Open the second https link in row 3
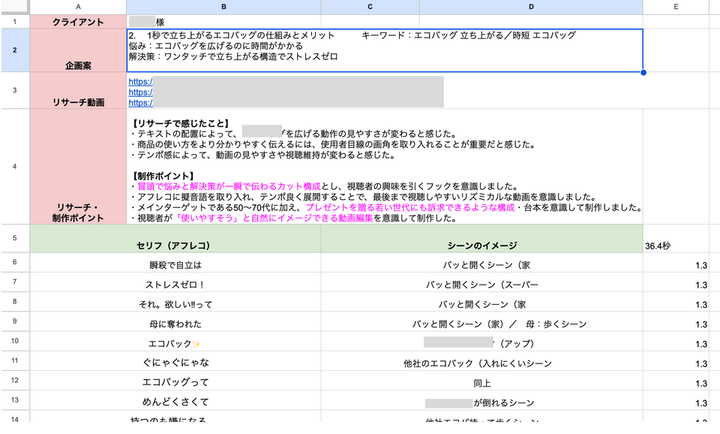The image size is (720, 434). pos(141,92)
